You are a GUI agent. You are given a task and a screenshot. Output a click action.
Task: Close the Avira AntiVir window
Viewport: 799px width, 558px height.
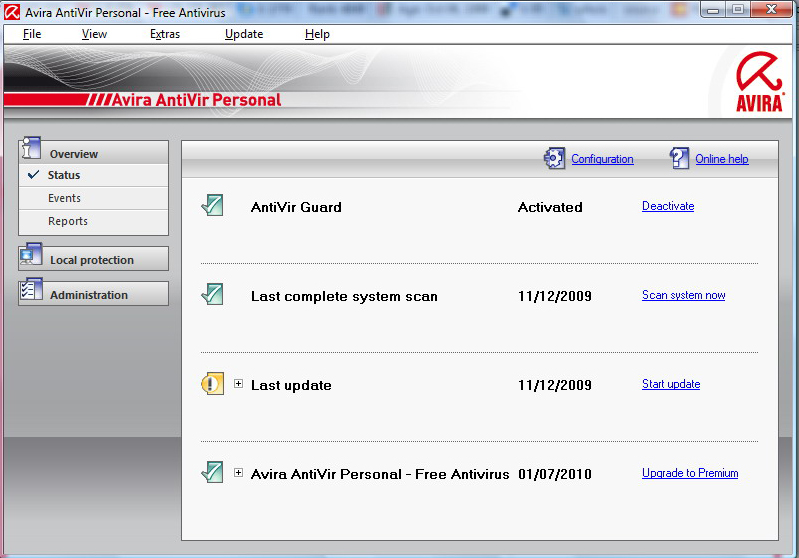click(771, 10)
